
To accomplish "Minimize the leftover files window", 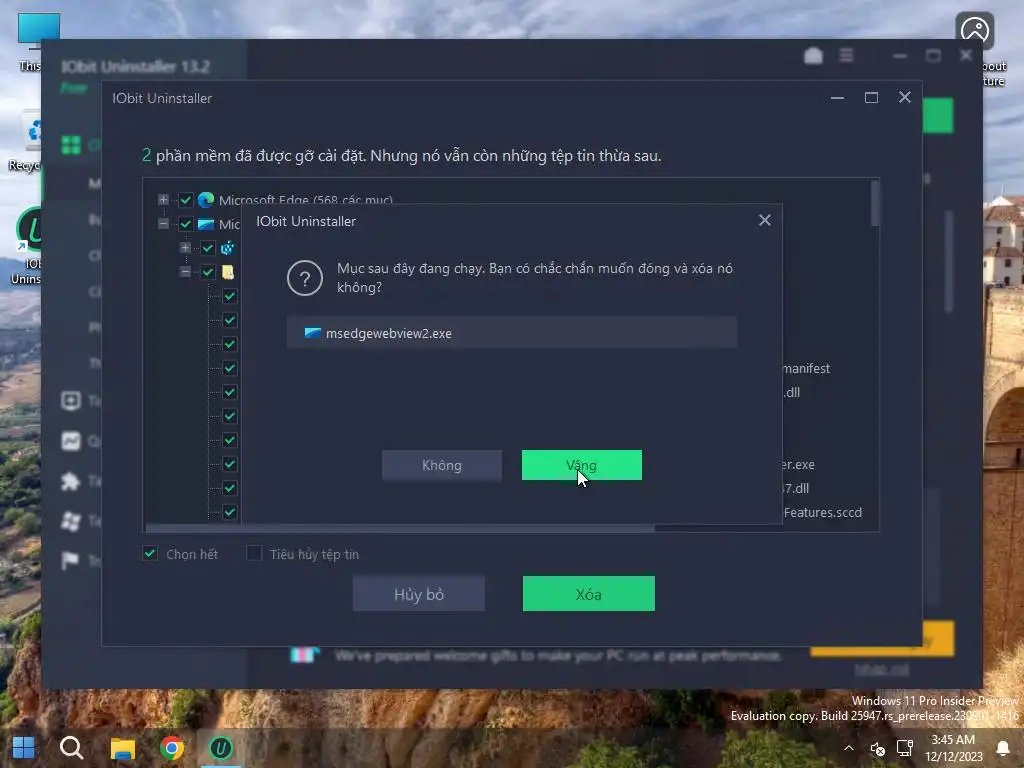I will 837,98.
